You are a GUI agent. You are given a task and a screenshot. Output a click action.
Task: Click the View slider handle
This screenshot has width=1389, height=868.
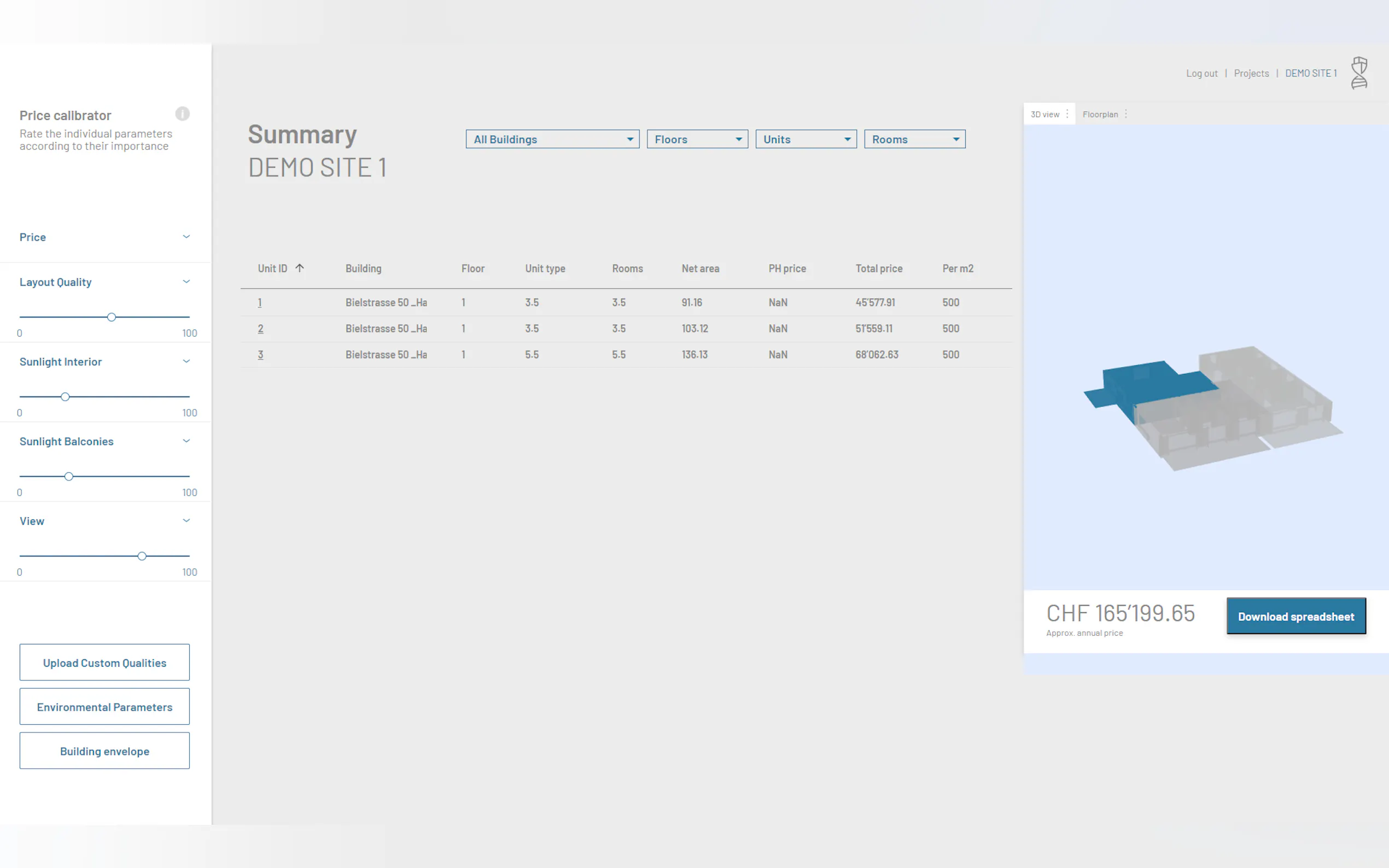tap(142, 556)
